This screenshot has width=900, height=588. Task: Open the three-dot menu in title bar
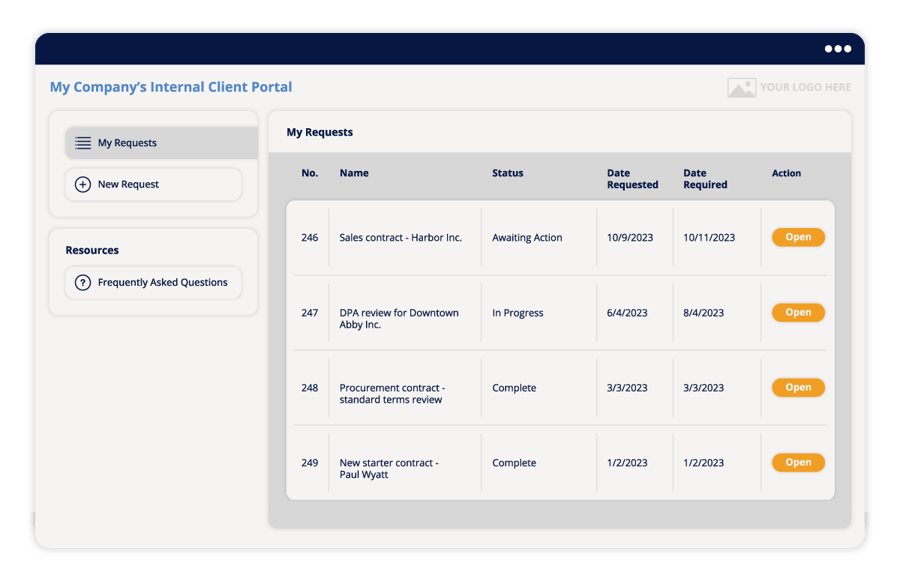coord(837,49)
